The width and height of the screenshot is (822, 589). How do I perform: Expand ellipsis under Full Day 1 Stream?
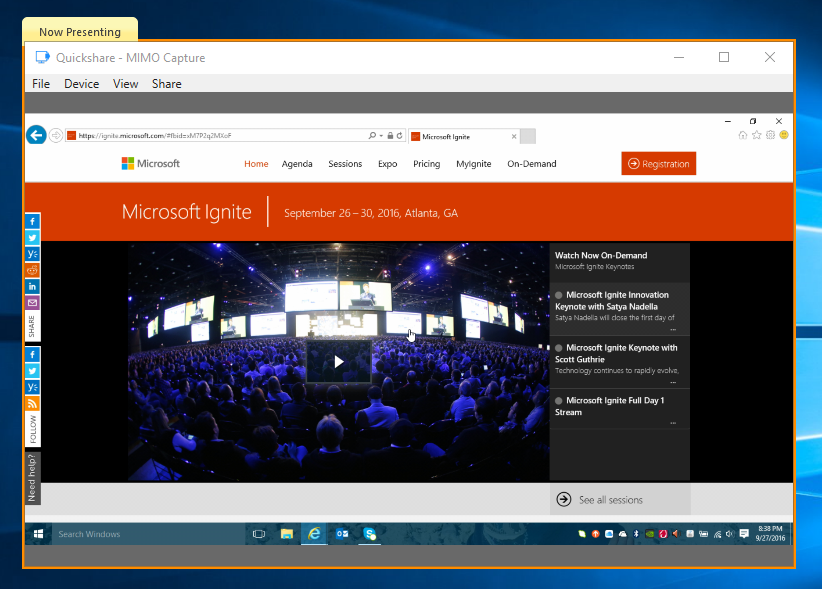click(x=673, y=423)
